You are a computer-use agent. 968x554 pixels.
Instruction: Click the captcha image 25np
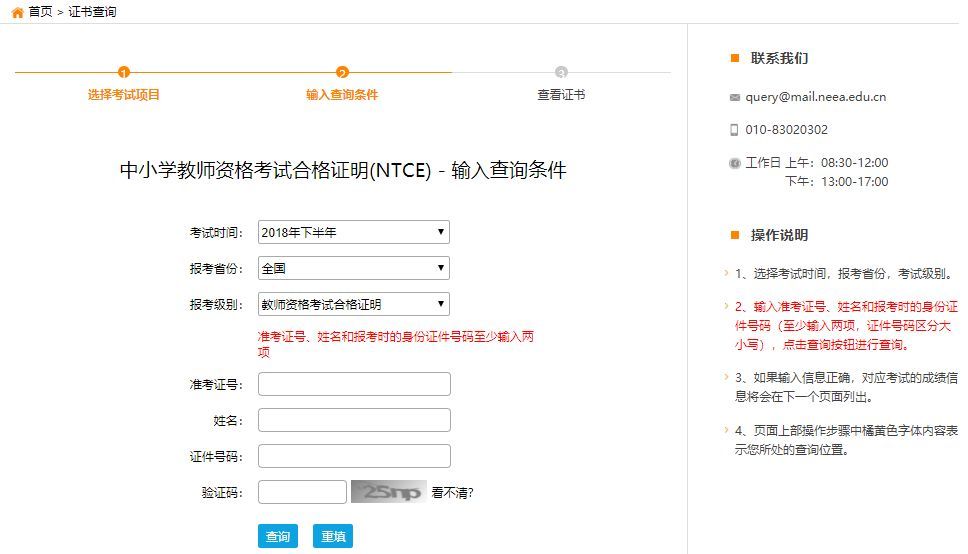tap(388, 492)
